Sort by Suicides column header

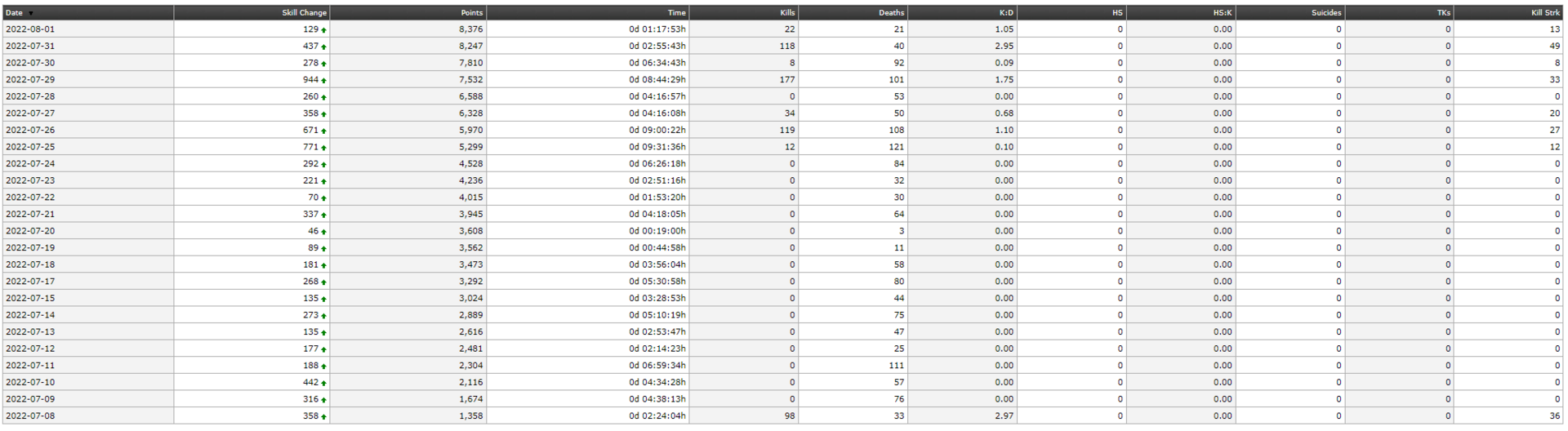pyautogui.click(x=1326, y=13)
